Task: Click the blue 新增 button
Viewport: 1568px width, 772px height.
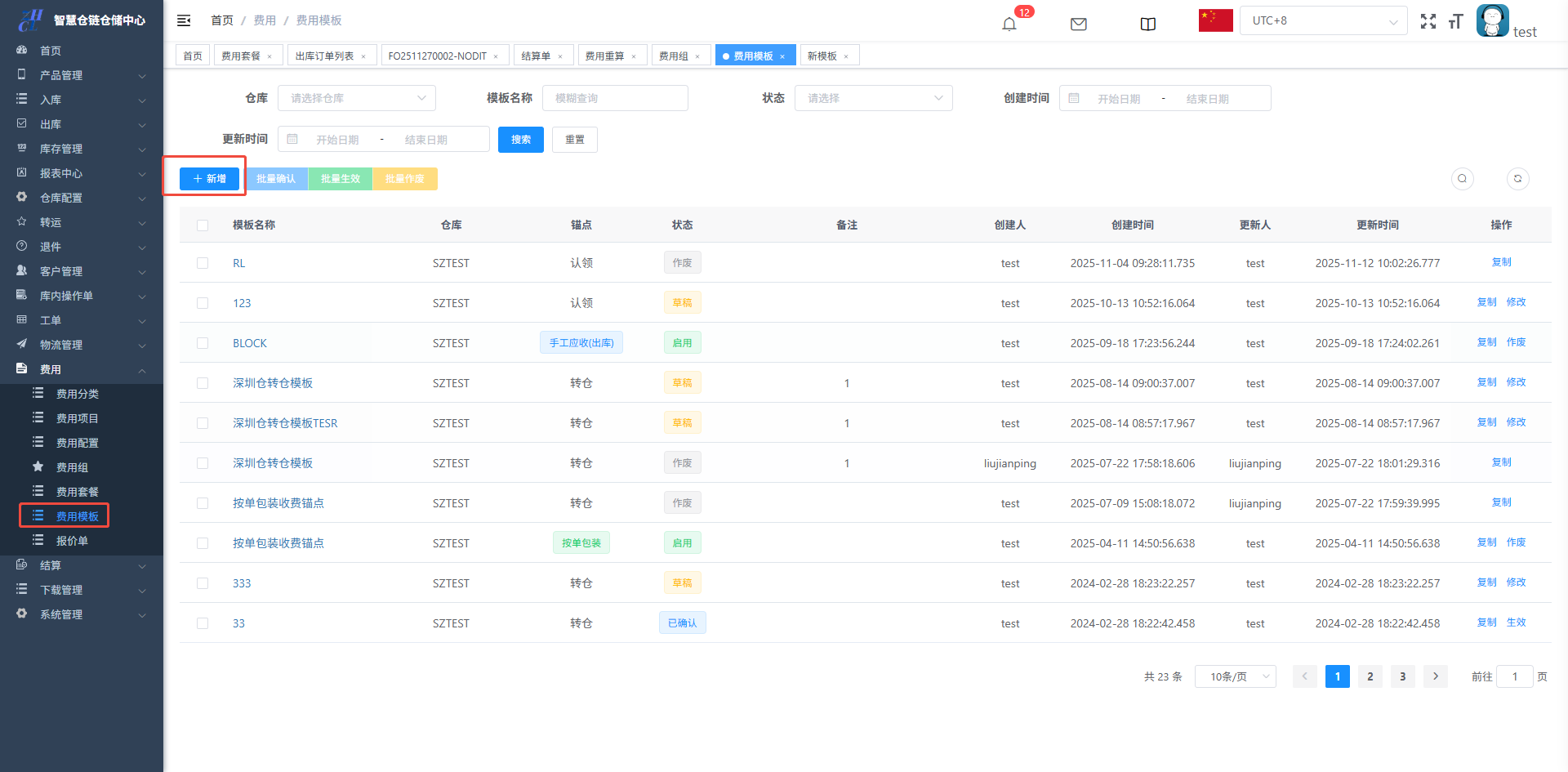Action: pyautogui.click(x=209, y=179)
